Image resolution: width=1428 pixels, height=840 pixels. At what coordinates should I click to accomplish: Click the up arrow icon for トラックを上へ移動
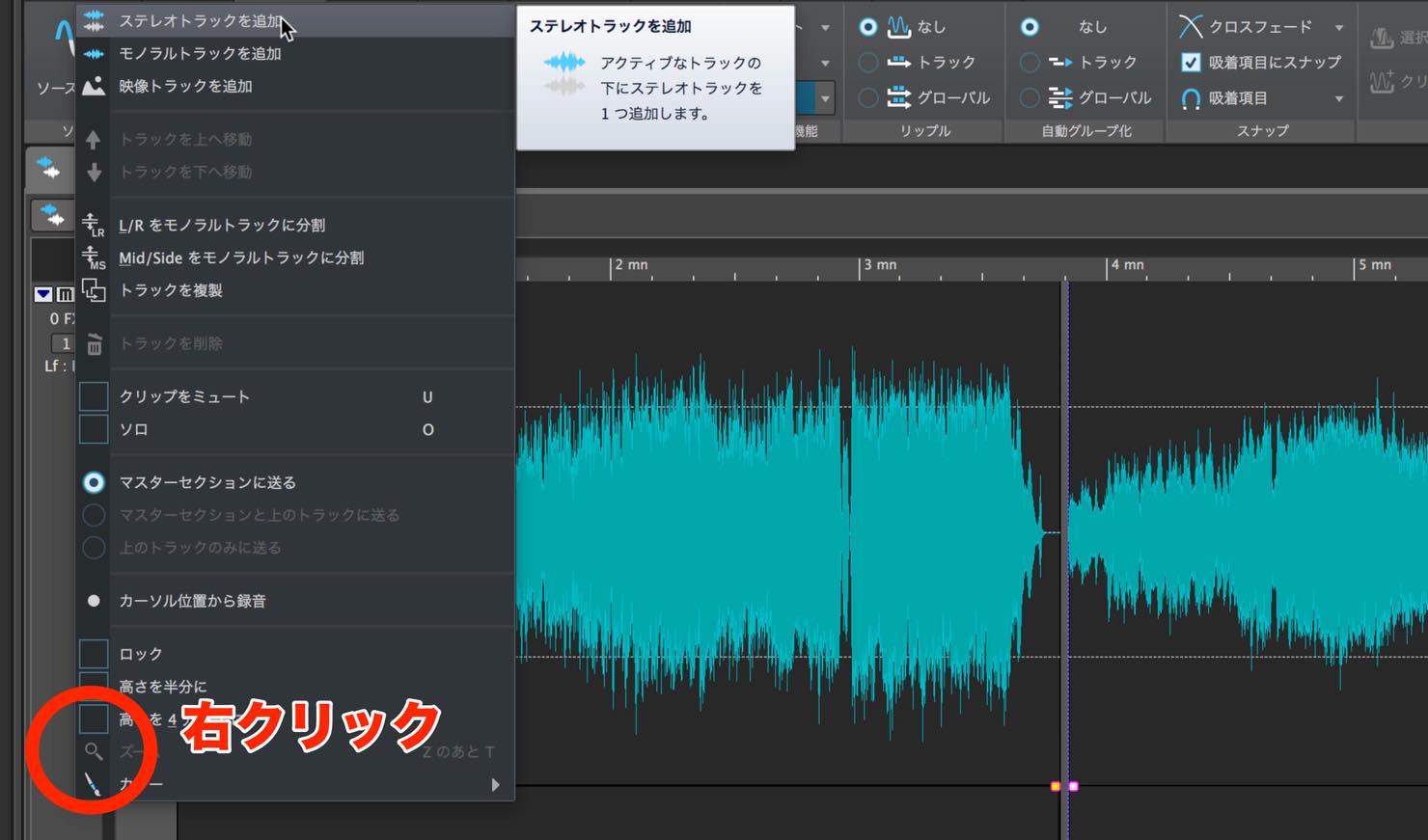(x=94, y=139)
